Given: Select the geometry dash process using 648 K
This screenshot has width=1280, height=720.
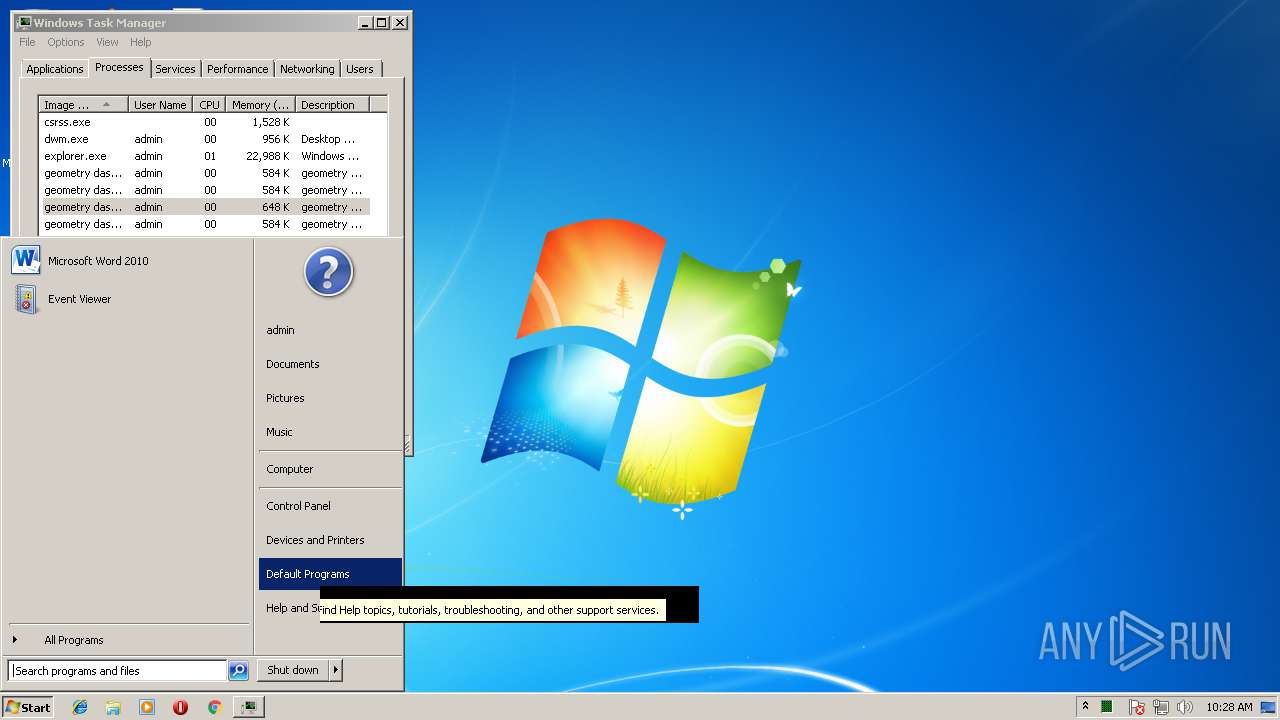Looking at the screenshot, I should (204, 207).
